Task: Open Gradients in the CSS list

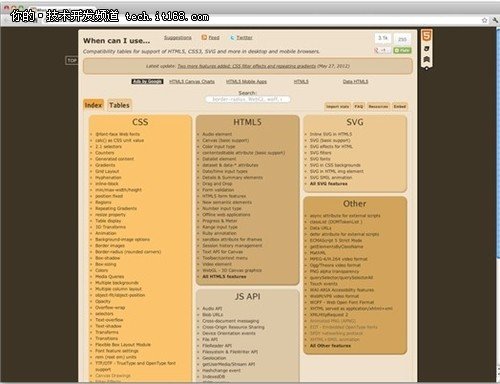Action: pyautogui.click(x=105, y=165)
